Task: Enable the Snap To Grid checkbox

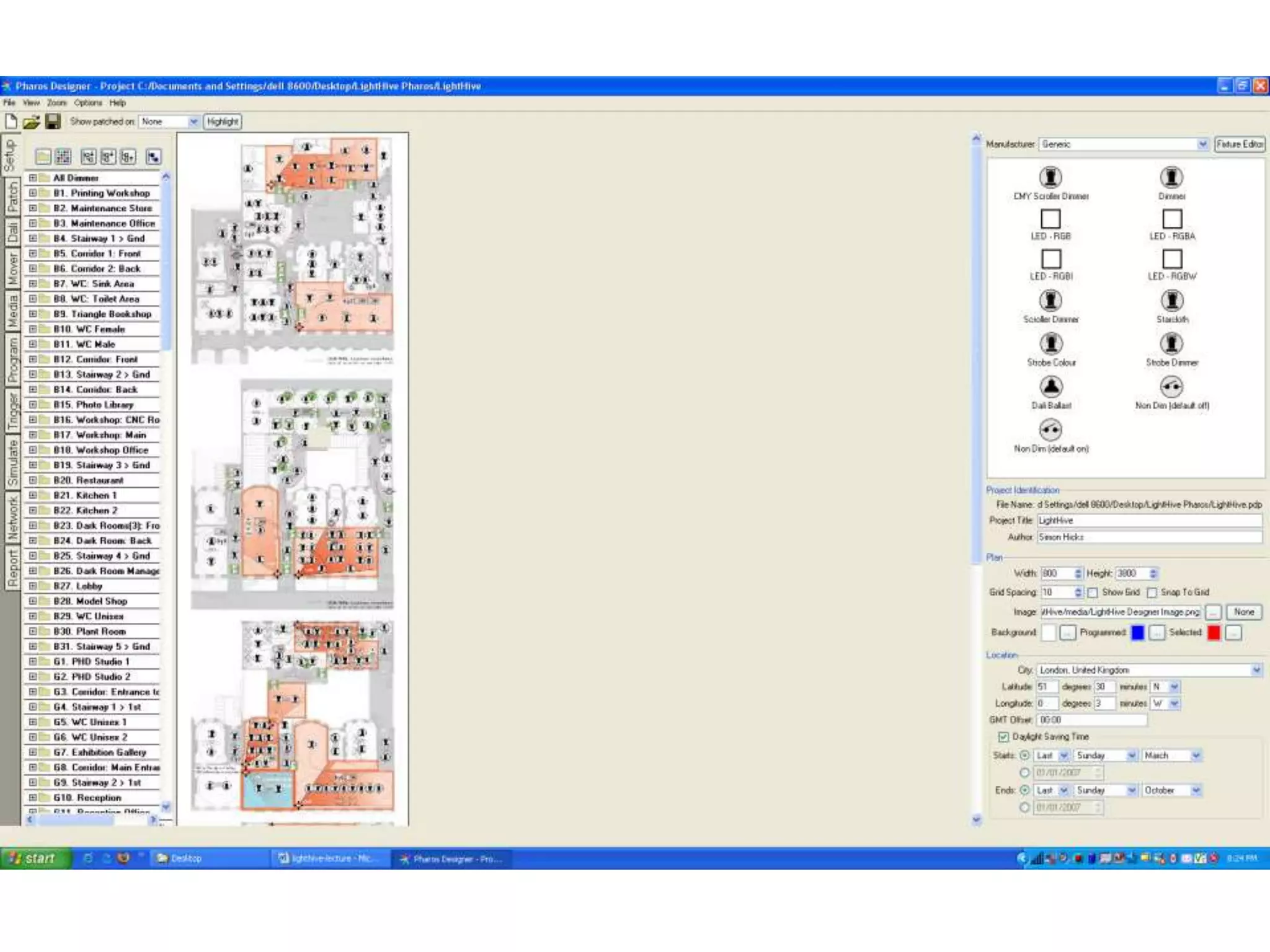Action: [1152, 593]
